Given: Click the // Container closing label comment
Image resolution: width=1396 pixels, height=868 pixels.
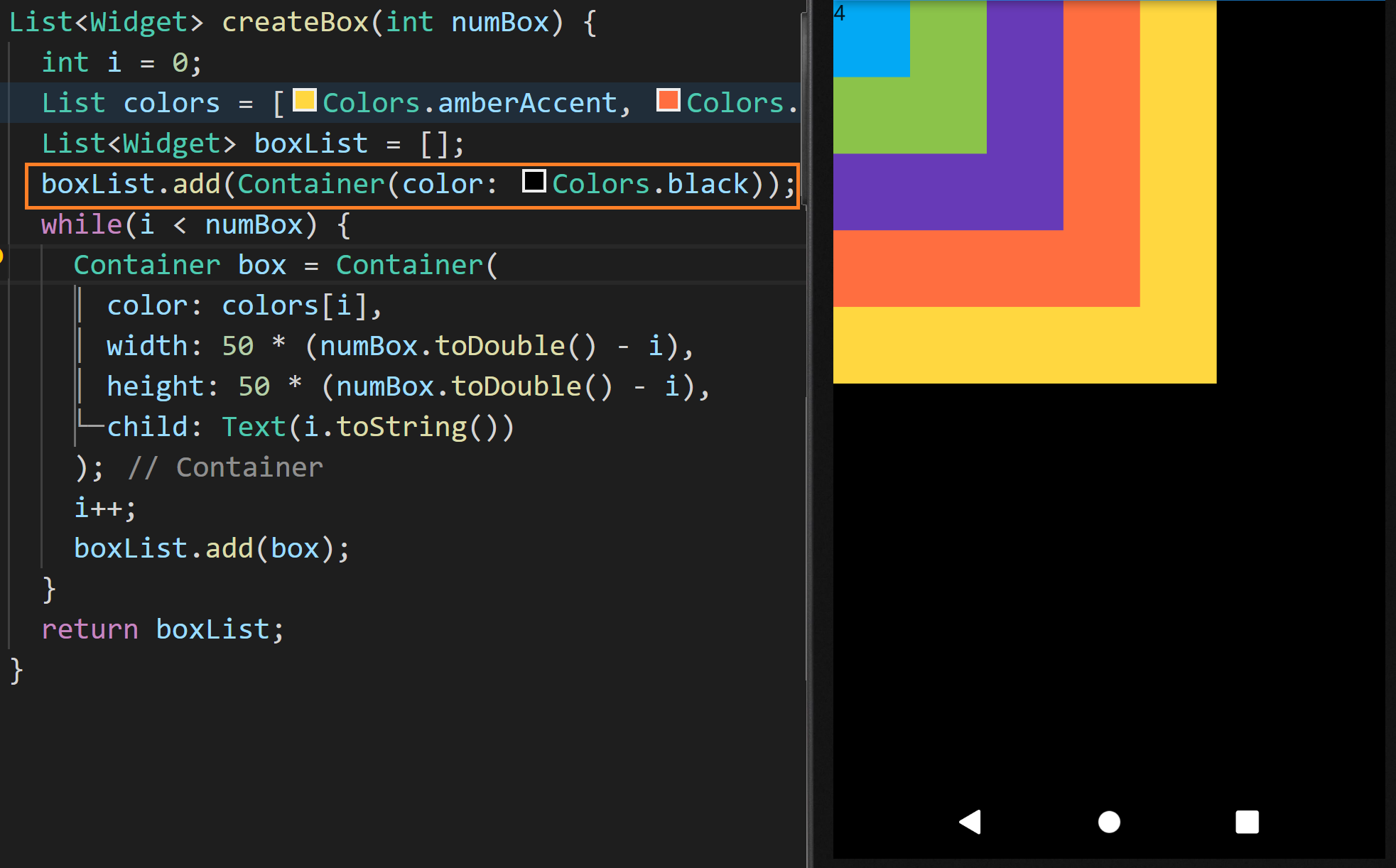Looking at the screenshot, I should [x=225, y=467].
